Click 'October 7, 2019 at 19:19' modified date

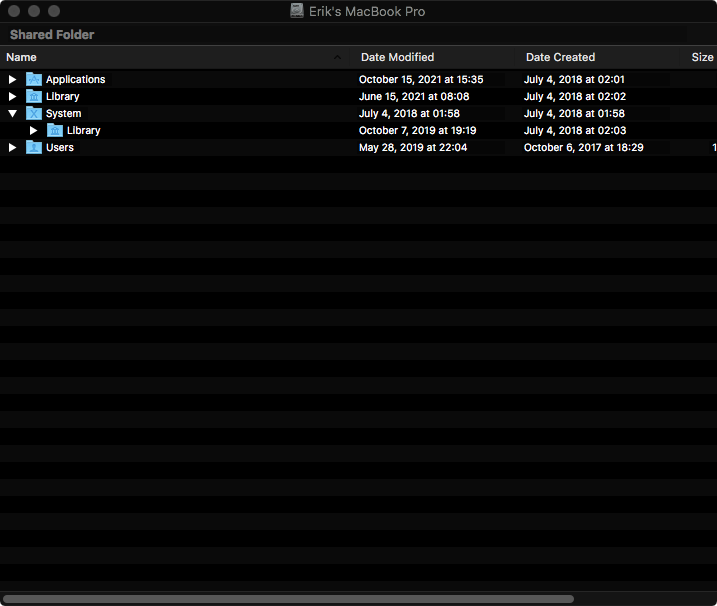(417, 130)
